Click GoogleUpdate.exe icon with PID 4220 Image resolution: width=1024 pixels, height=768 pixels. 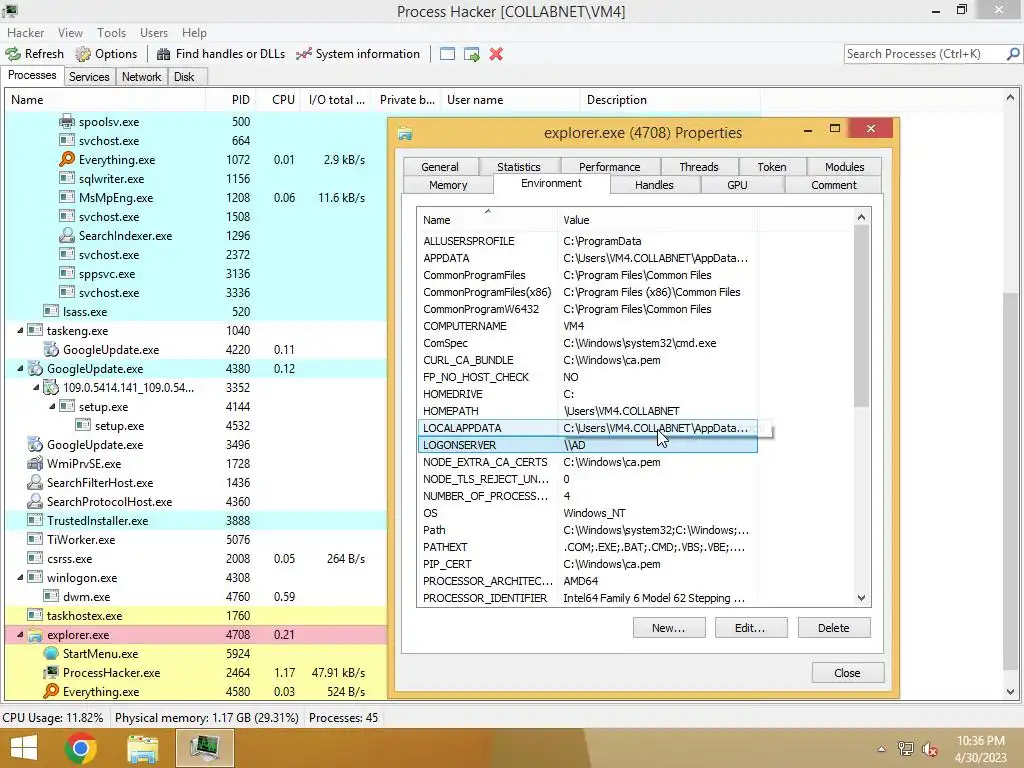coord(51,349)
